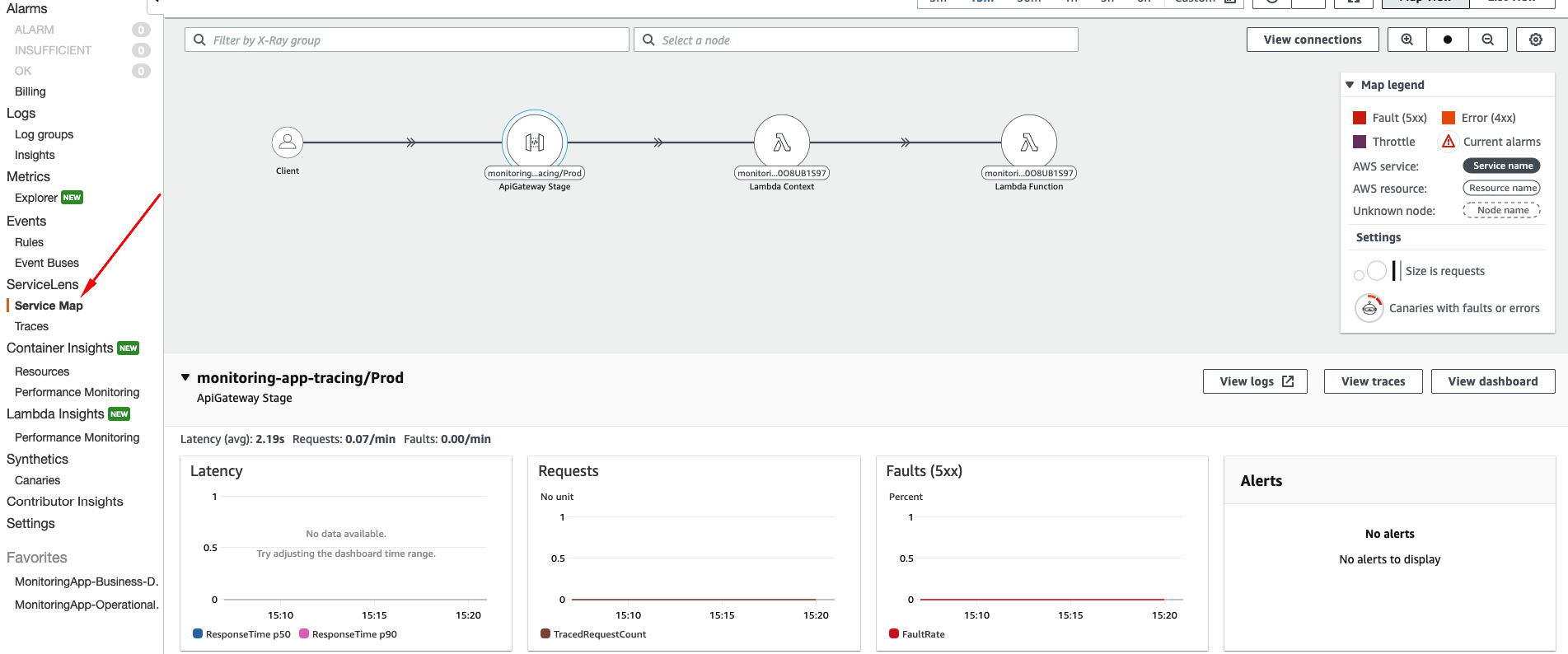Screen dimensions: 1568x654
Task: Click the Canaries with faults icon in legend
Action: (1369, 308)
